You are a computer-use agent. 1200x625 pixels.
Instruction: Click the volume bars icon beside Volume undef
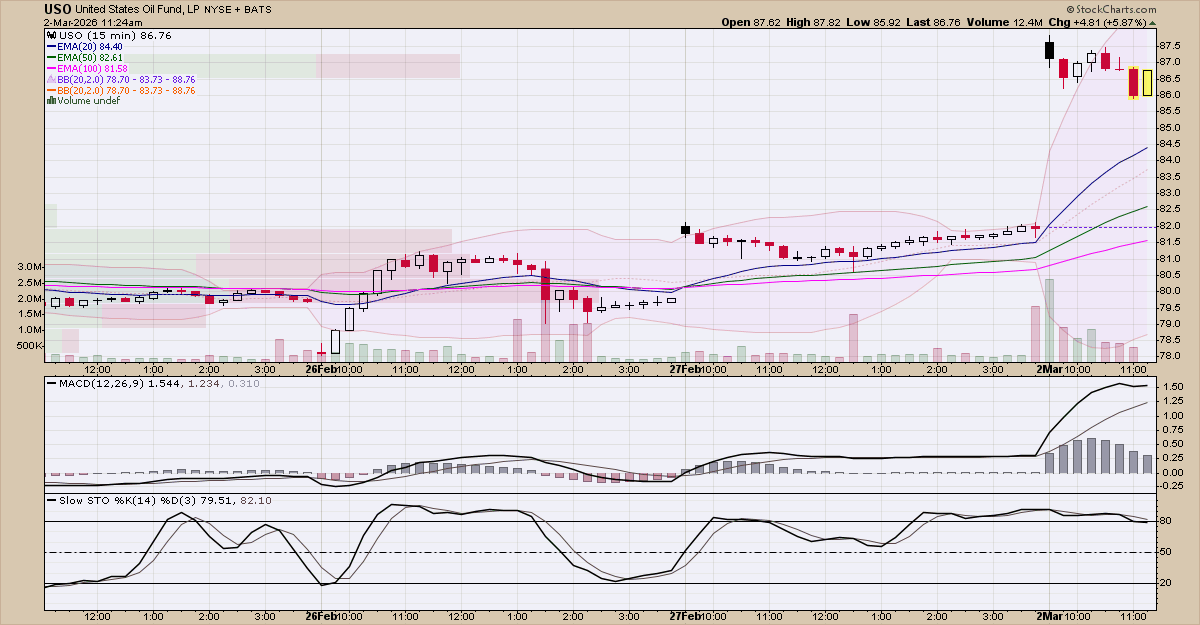[x=51, y=101]
